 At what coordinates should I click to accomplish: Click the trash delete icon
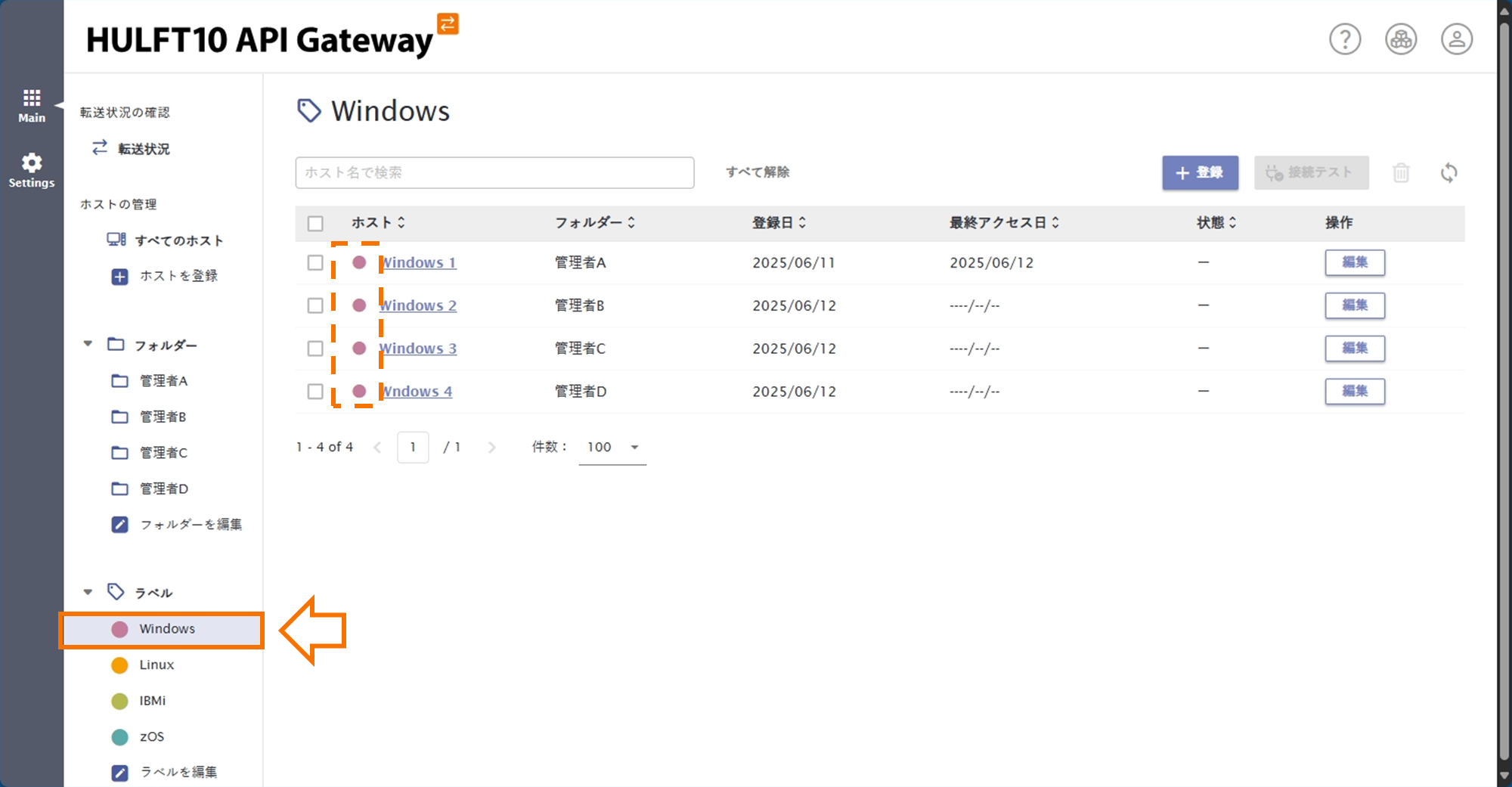click(1401, 173)
